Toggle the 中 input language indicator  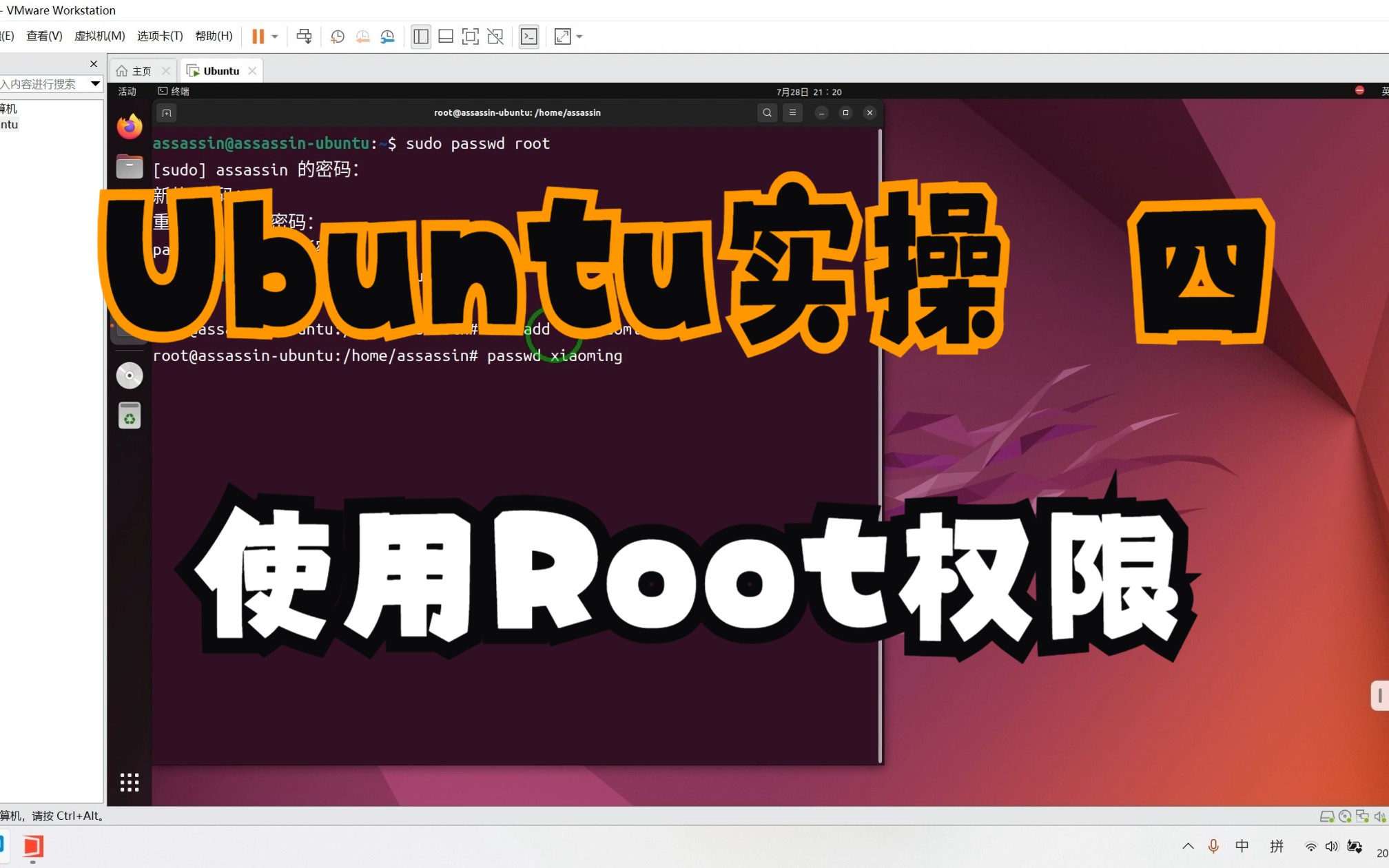coord(1242,846)
